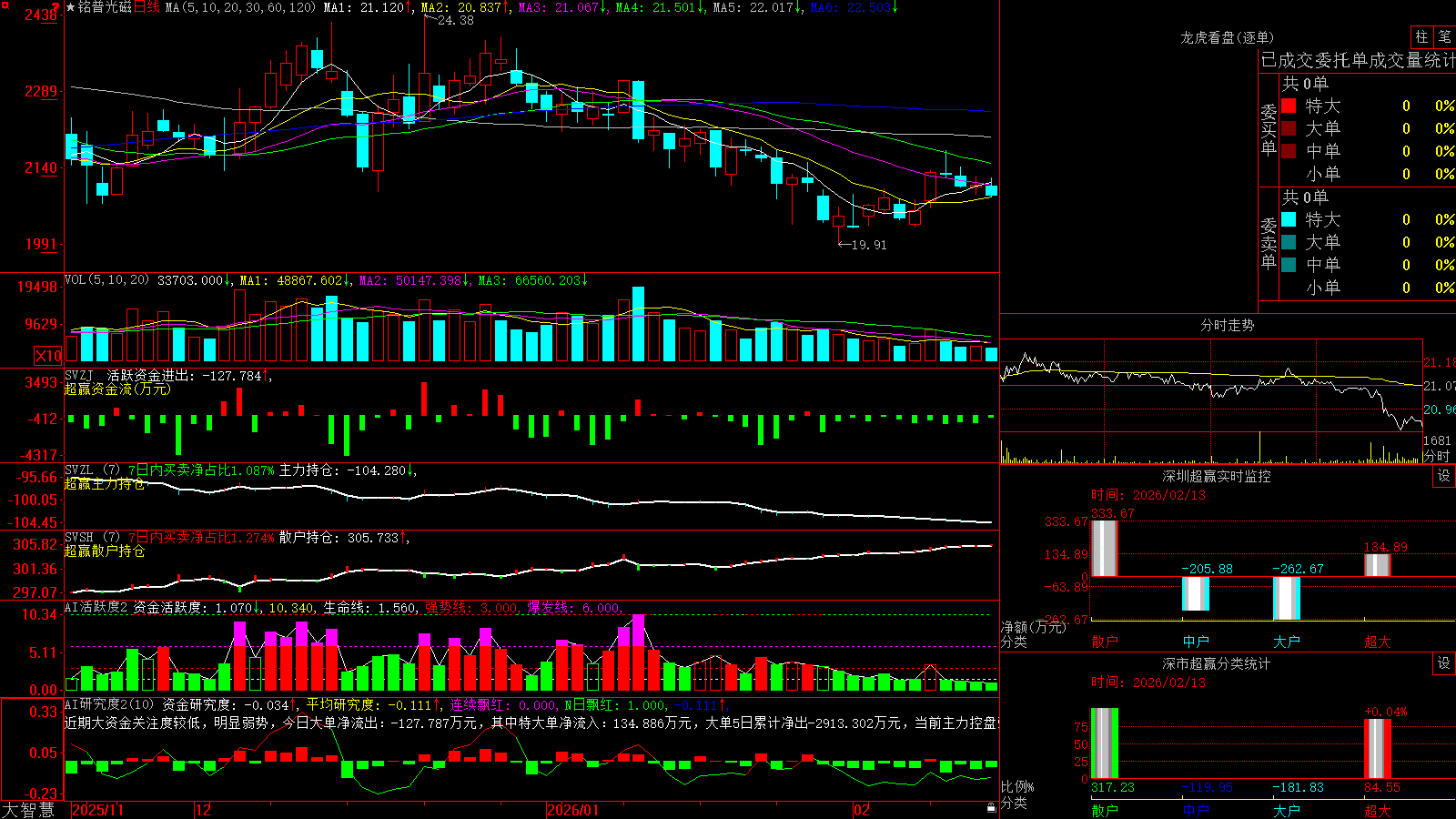
Task: Click the vertical 委买单 label
Action: 1269,129
